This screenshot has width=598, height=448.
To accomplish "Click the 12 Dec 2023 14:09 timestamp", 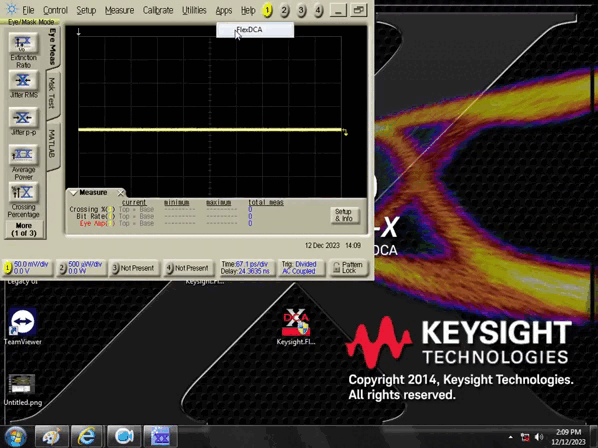I will pyautogui.click(x=333, y=246).
